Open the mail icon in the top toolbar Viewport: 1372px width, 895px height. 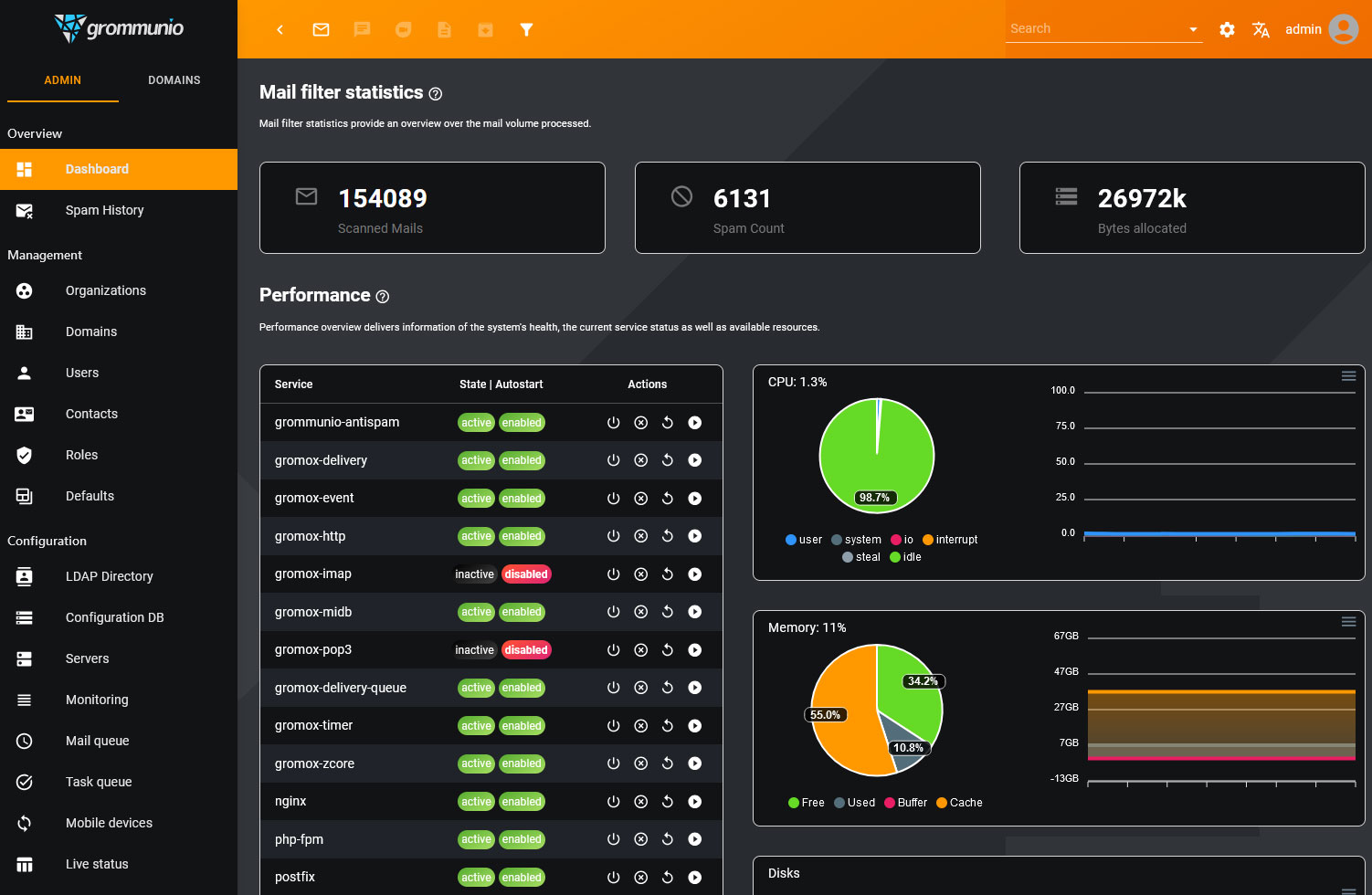[321, 28]
